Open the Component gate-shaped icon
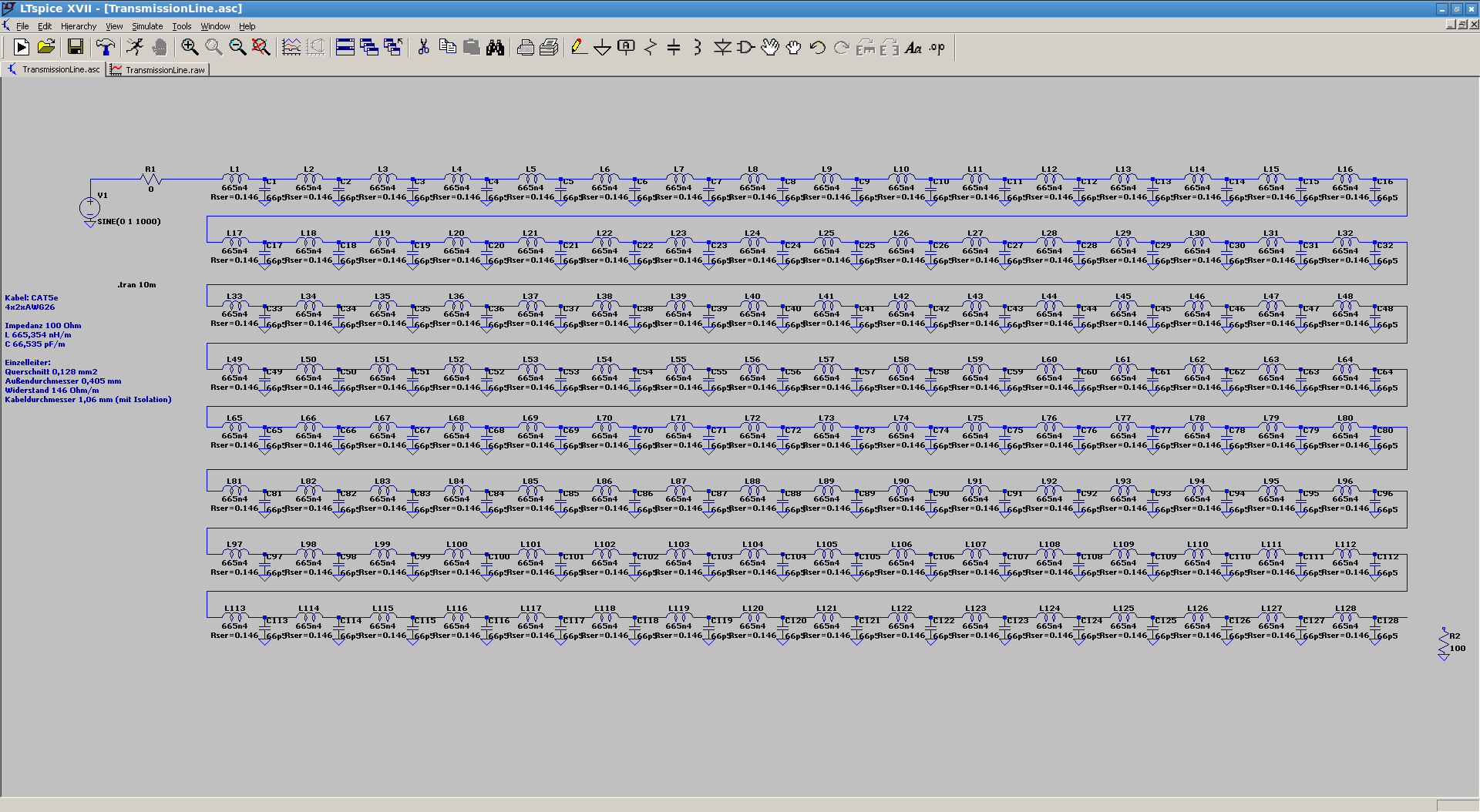 [746, 48]
